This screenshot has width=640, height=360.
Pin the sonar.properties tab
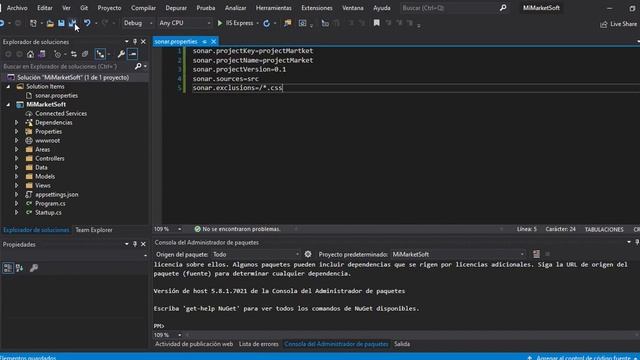click(x=204, y=42)
